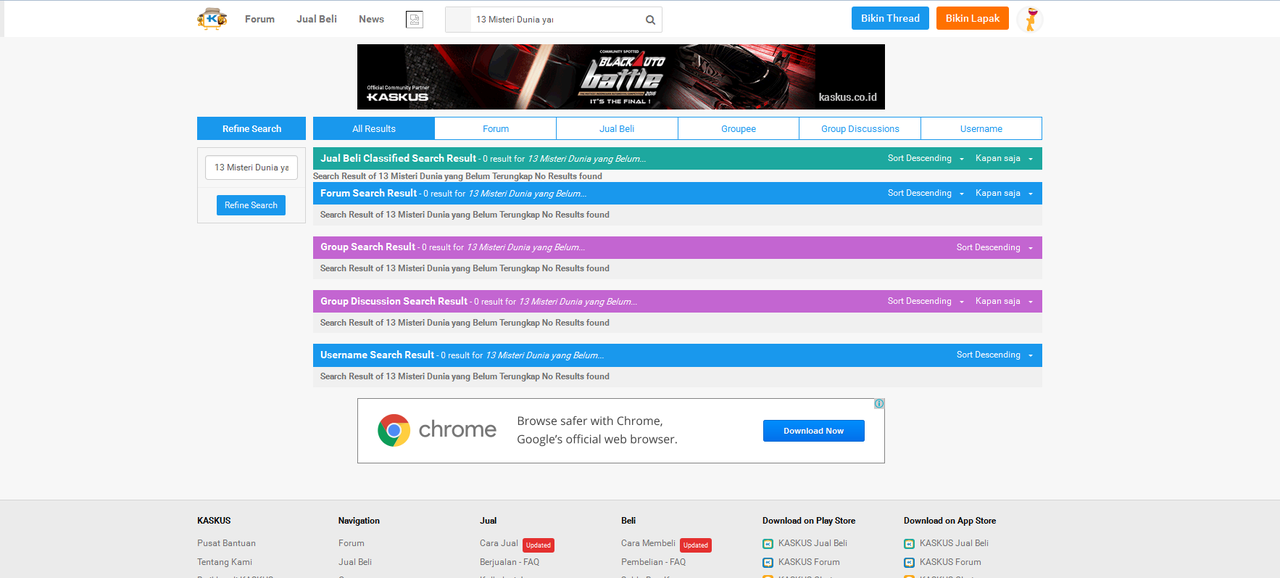Open Kapan saja dropdown in Jual Beli results
1280x578 pixels.
1004,158
